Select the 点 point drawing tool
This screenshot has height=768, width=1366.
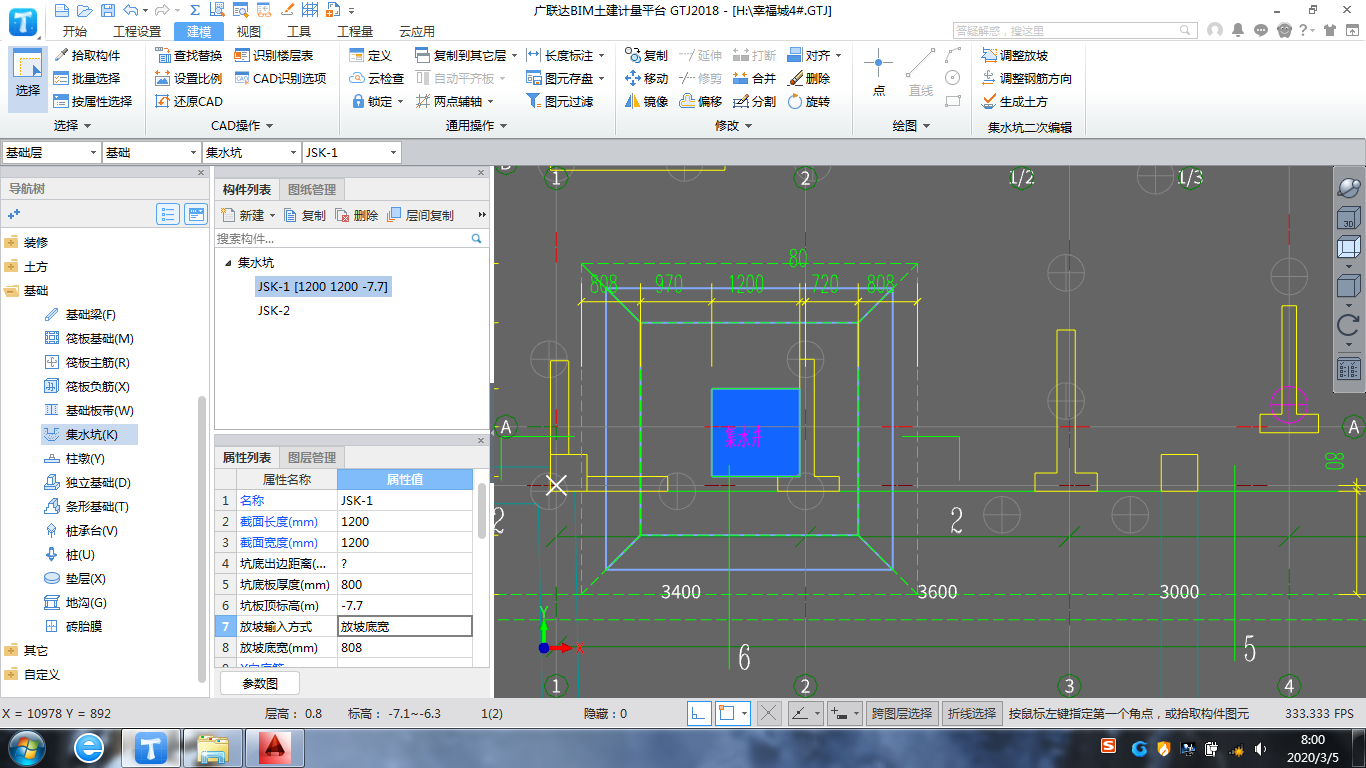click(x=878, y=73)
